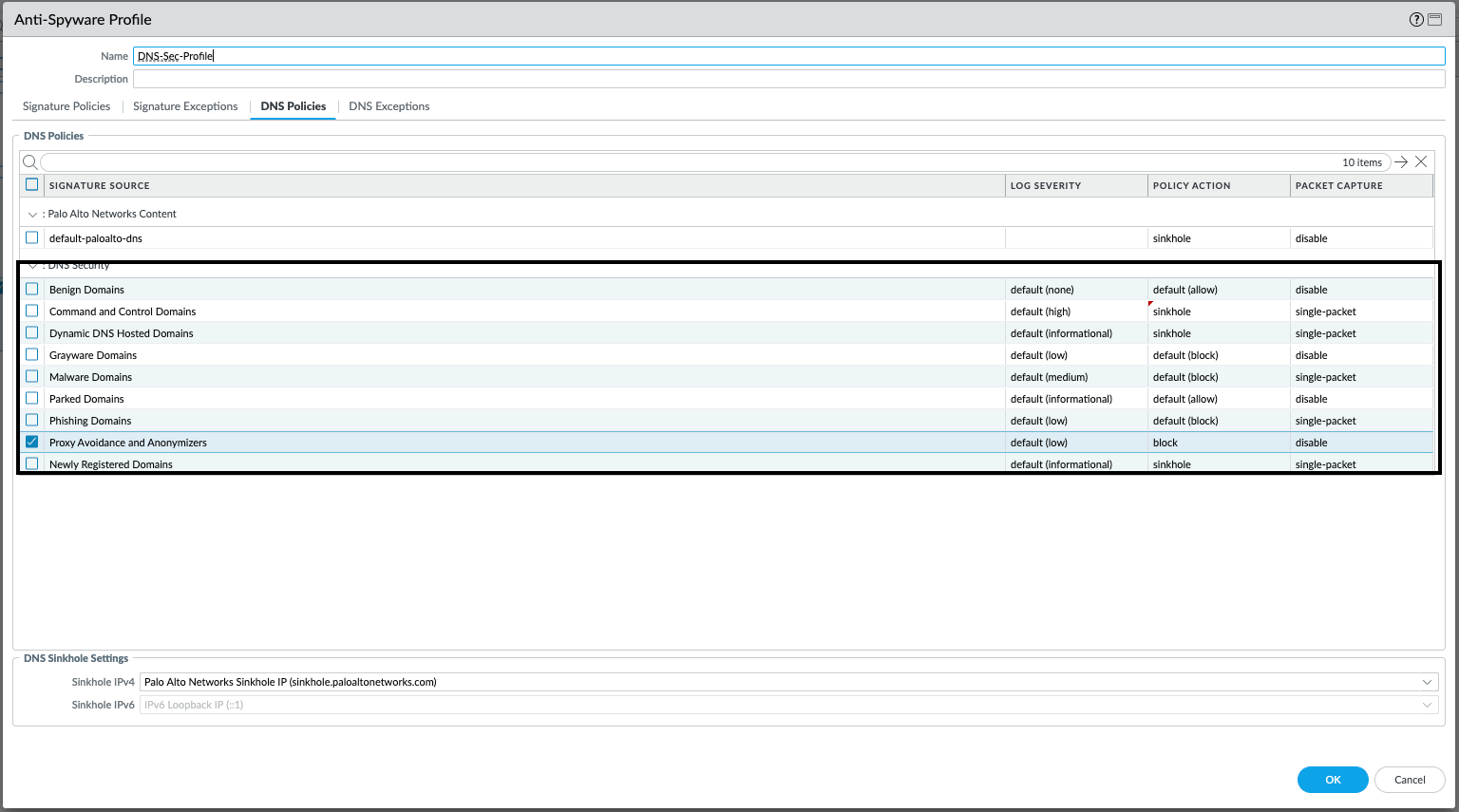Open the Command and Control policy action cell

click(x=1218, y=311)
